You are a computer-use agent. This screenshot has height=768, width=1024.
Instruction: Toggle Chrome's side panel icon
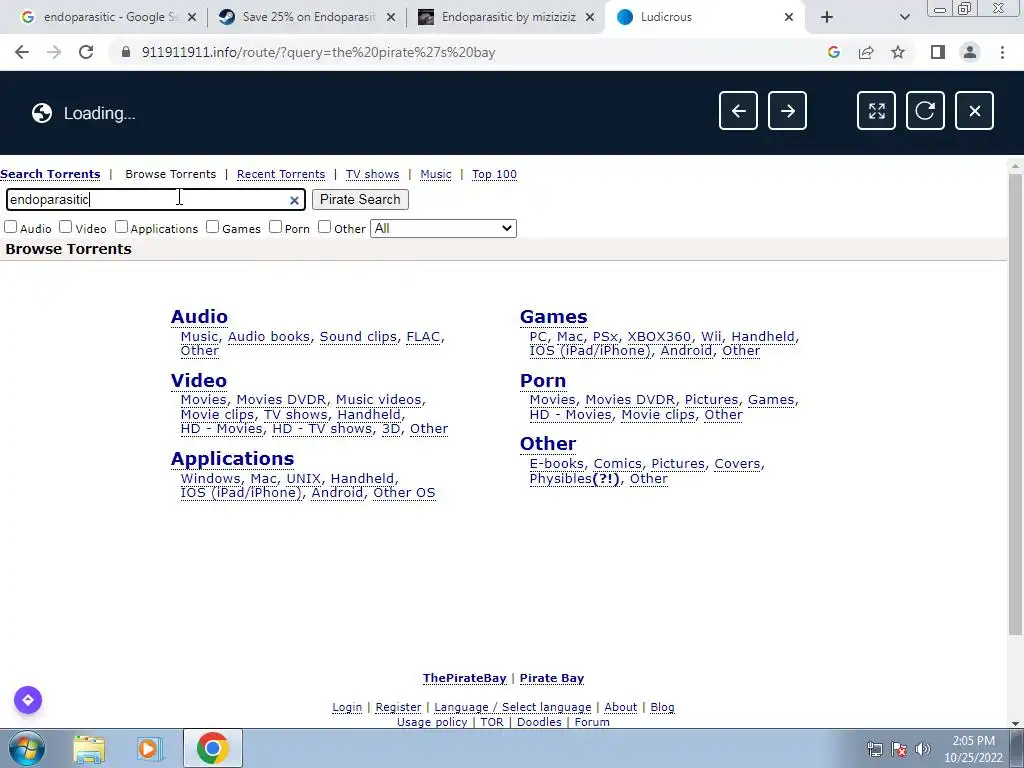[938, 52]
